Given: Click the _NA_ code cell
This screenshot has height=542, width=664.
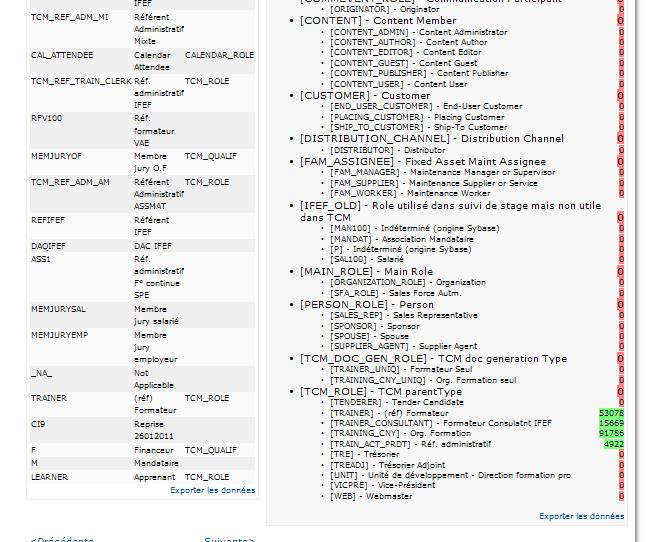Looking at the screenshot, I should (42, 373).
